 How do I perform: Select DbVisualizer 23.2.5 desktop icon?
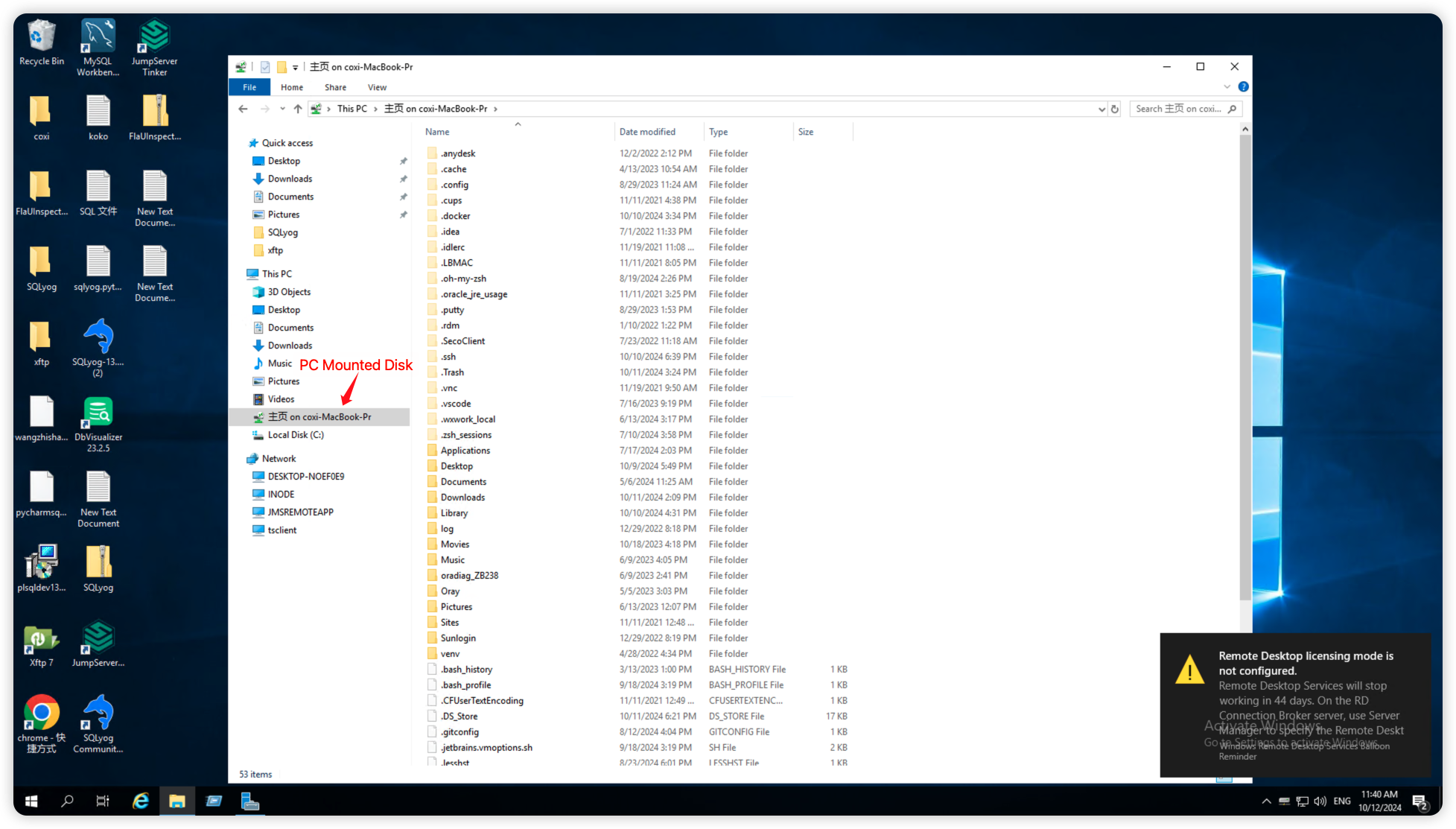coord(98,425)
